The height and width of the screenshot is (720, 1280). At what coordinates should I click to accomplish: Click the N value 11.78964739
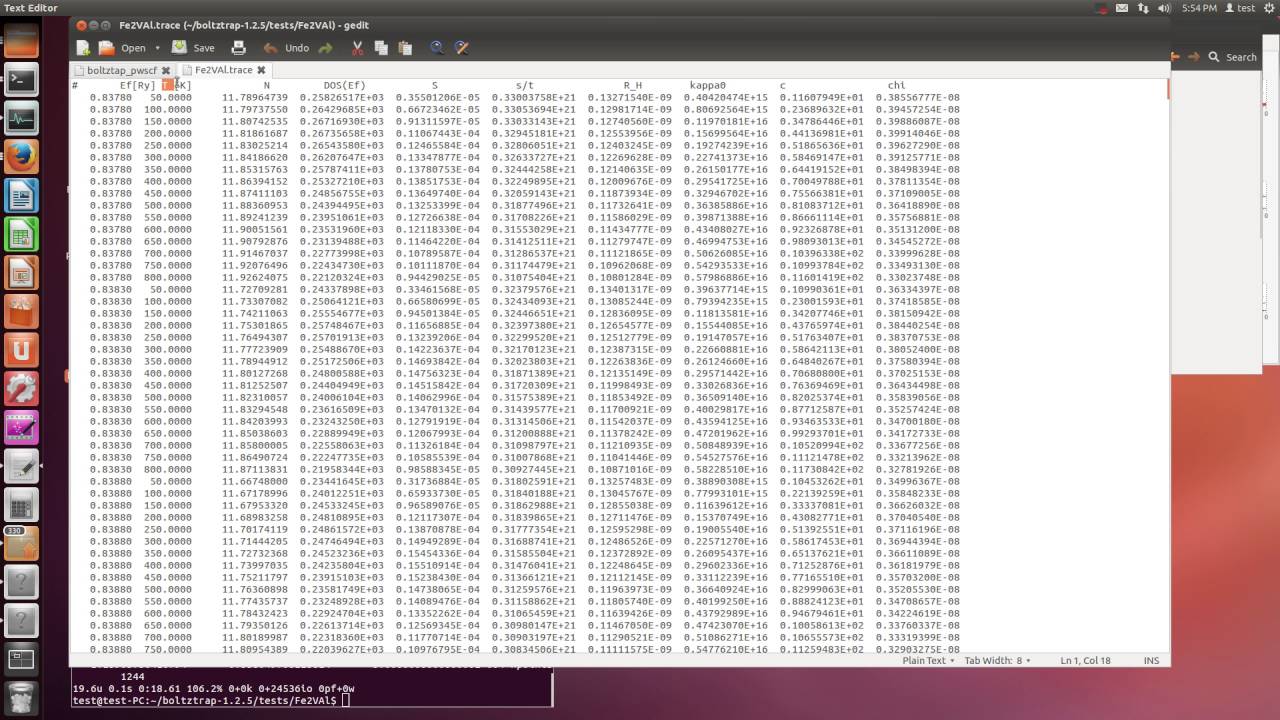point(254,97)
